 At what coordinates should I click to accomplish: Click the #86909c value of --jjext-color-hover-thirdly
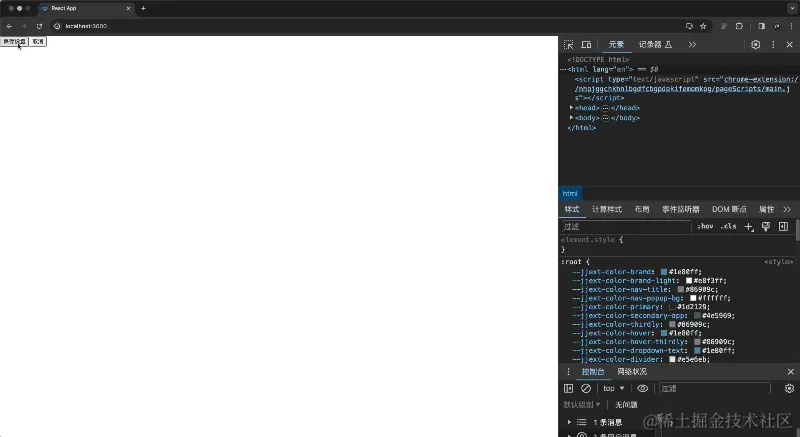pyautogui.click(x=717, y=342)
